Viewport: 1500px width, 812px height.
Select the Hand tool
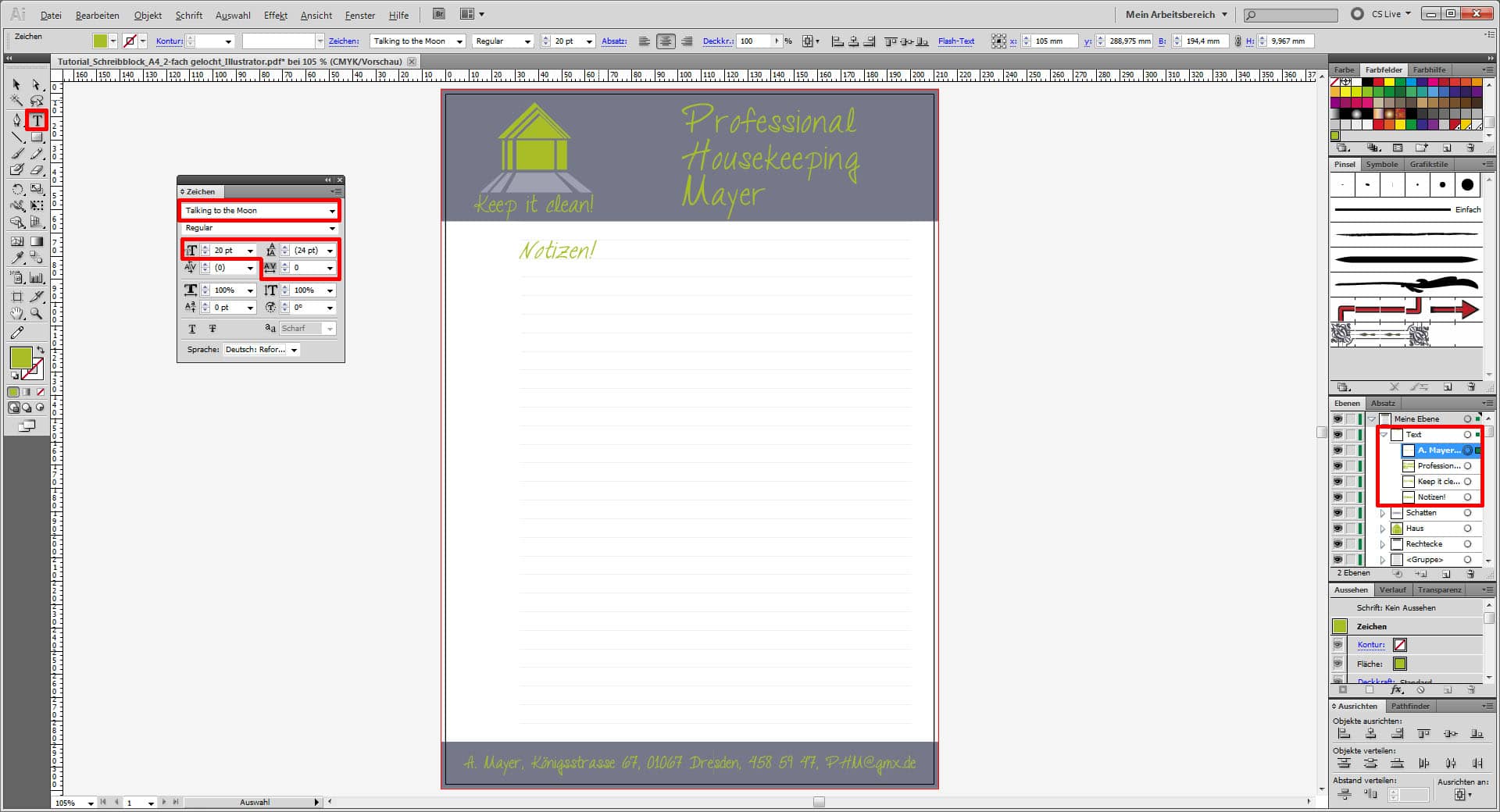(x=16, y=313)
